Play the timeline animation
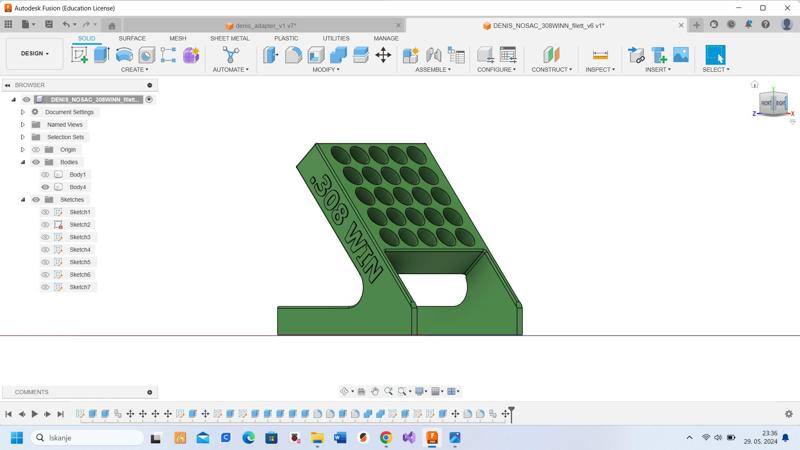Viewport: 800px width, 450px height. [x=34, y=414]
